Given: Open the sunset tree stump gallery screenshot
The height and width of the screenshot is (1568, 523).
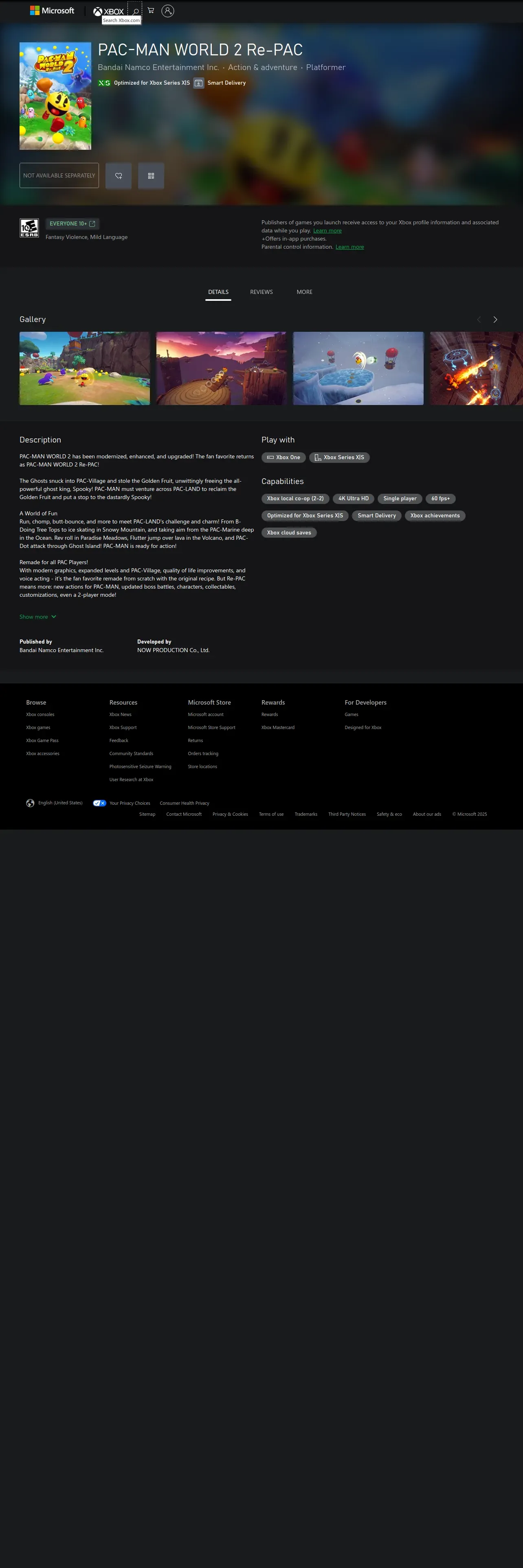Looking at the screenshot, I should click(222, 368).
